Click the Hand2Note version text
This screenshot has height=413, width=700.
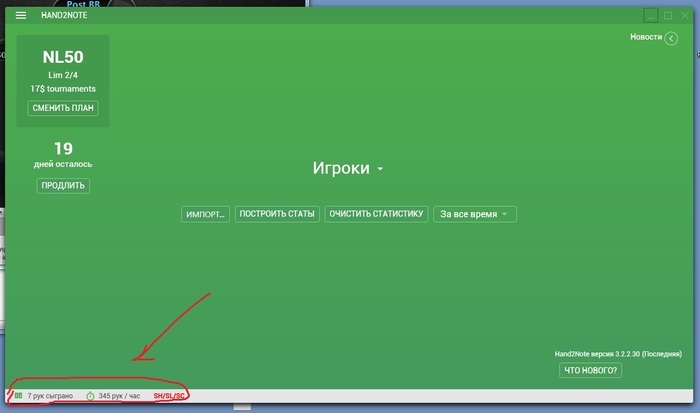(618, 354)
